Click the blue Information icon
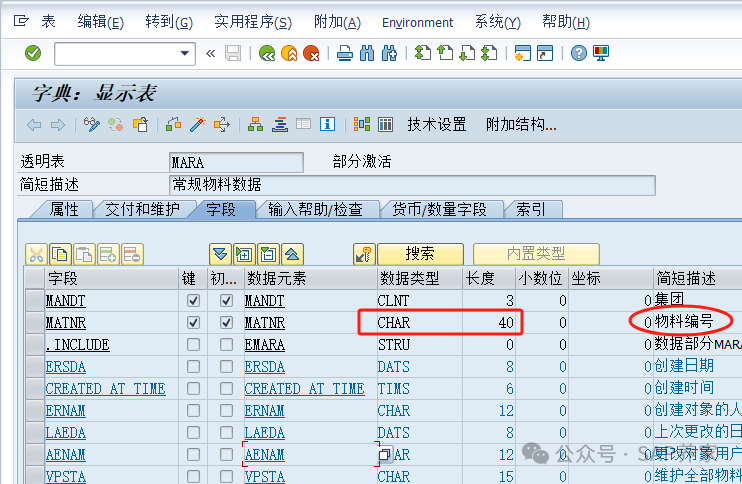 (327, 124)
